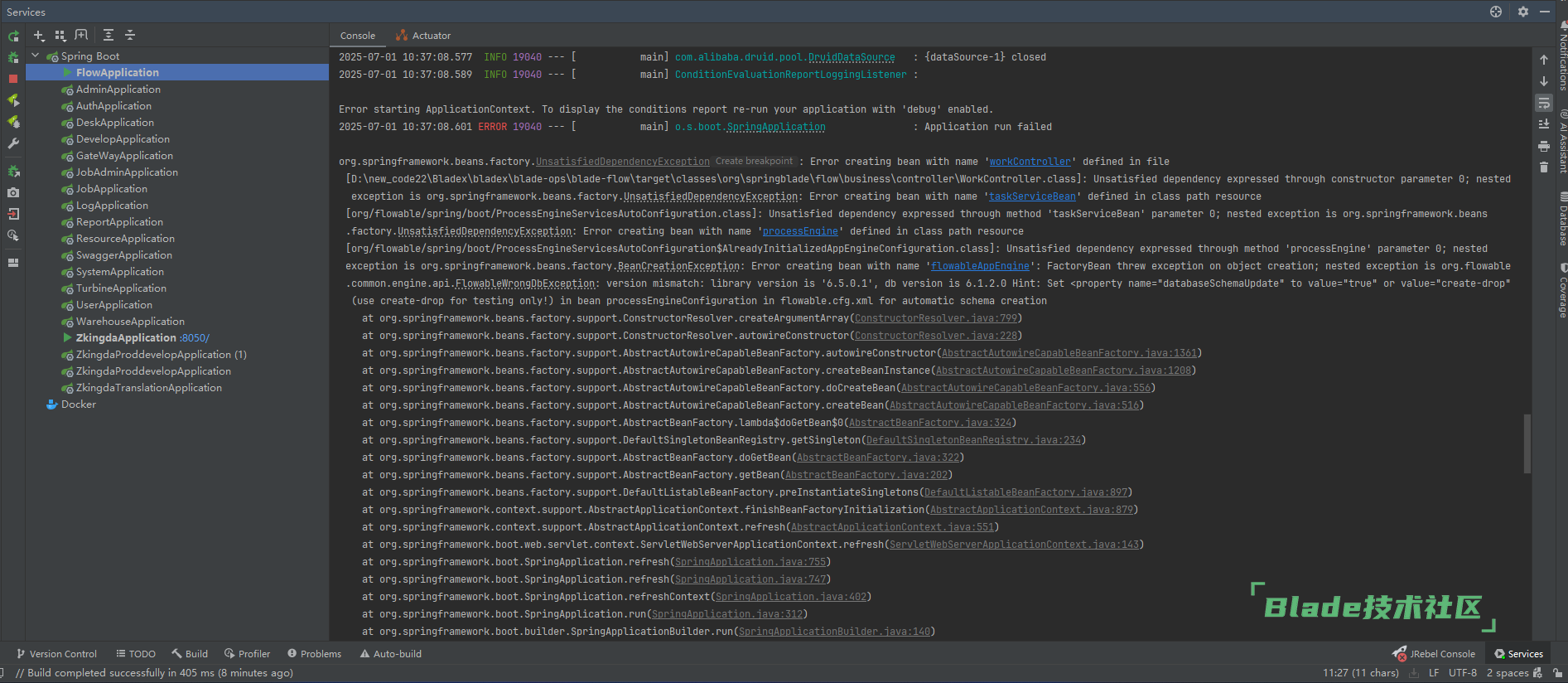
Task: Open the TODO tool window
Action: click(x=136, y=654)
